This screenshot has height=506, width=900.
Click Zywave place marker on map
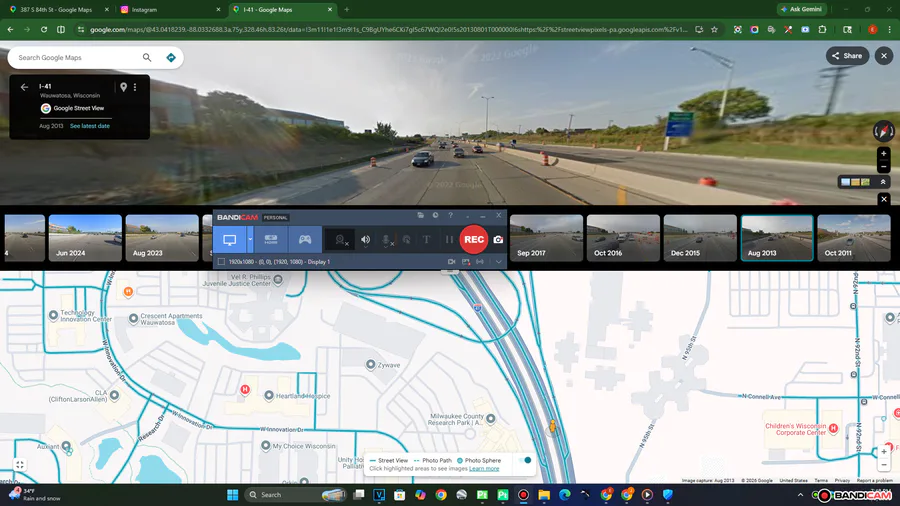click(371, 364)
